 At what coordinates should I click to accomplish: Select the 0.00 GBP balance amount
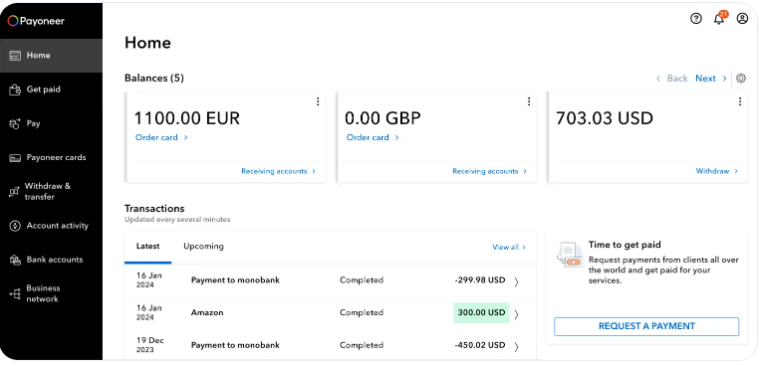click(383, 118)
